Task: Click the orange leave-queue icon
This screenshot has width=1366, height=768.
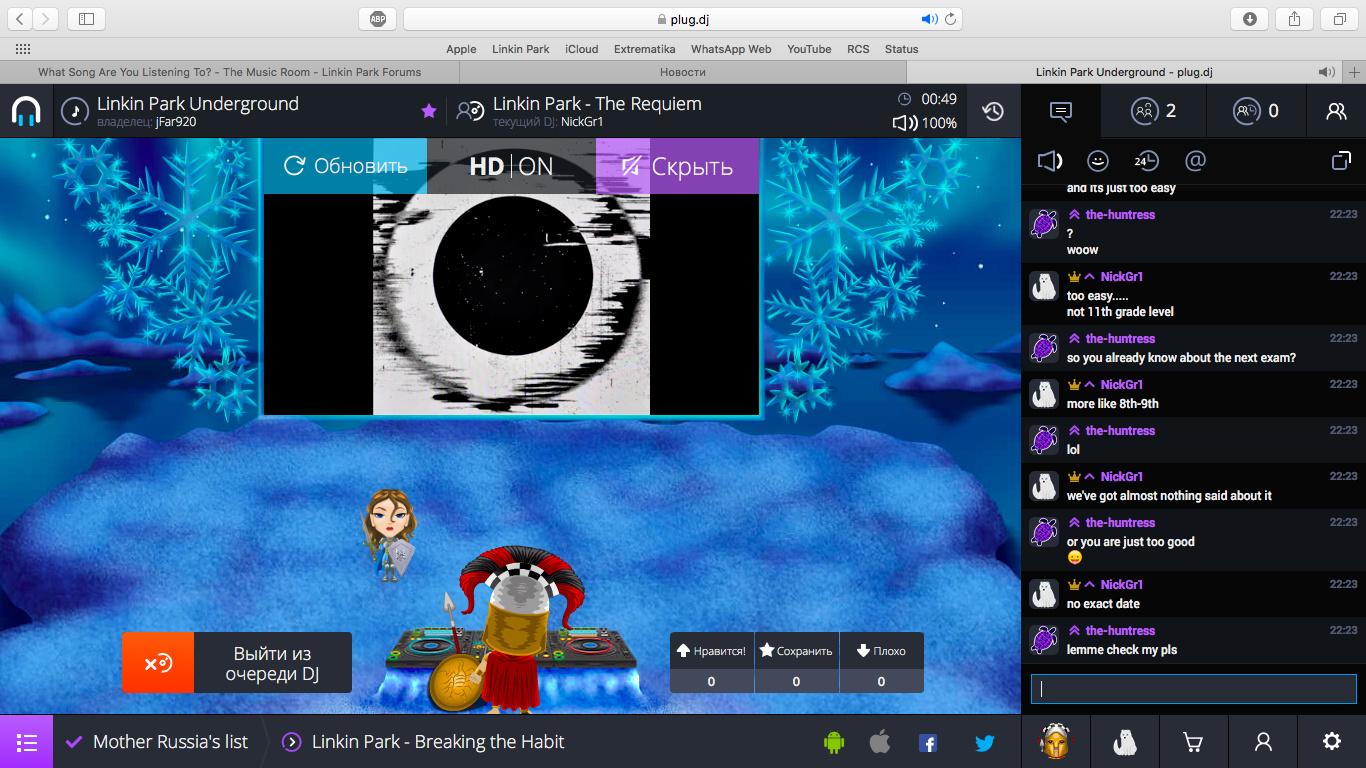Action: pos(158,663)
